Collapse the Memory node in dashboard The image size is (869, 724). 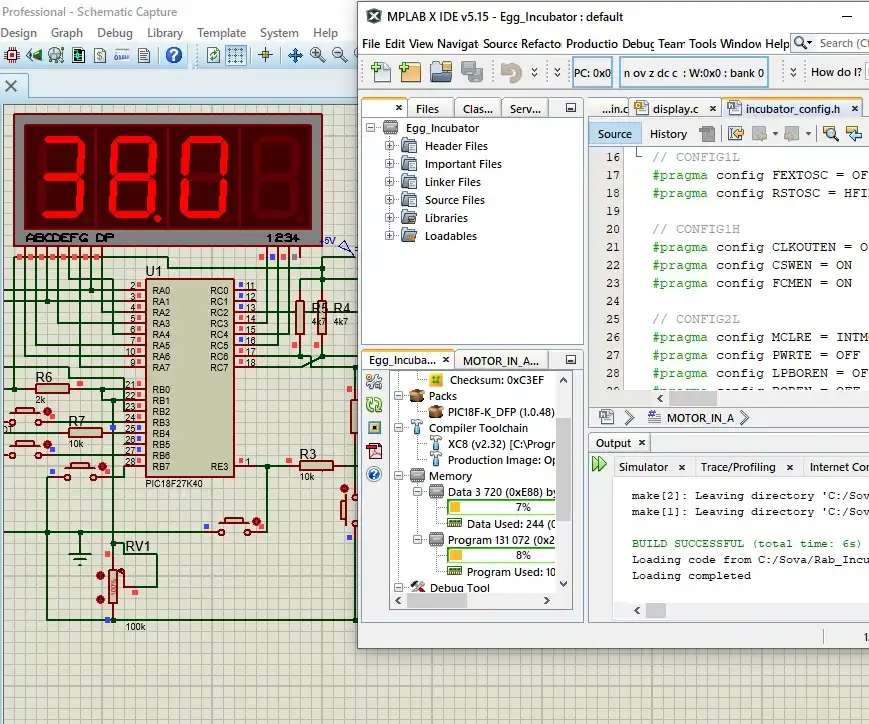pos(400,476)
